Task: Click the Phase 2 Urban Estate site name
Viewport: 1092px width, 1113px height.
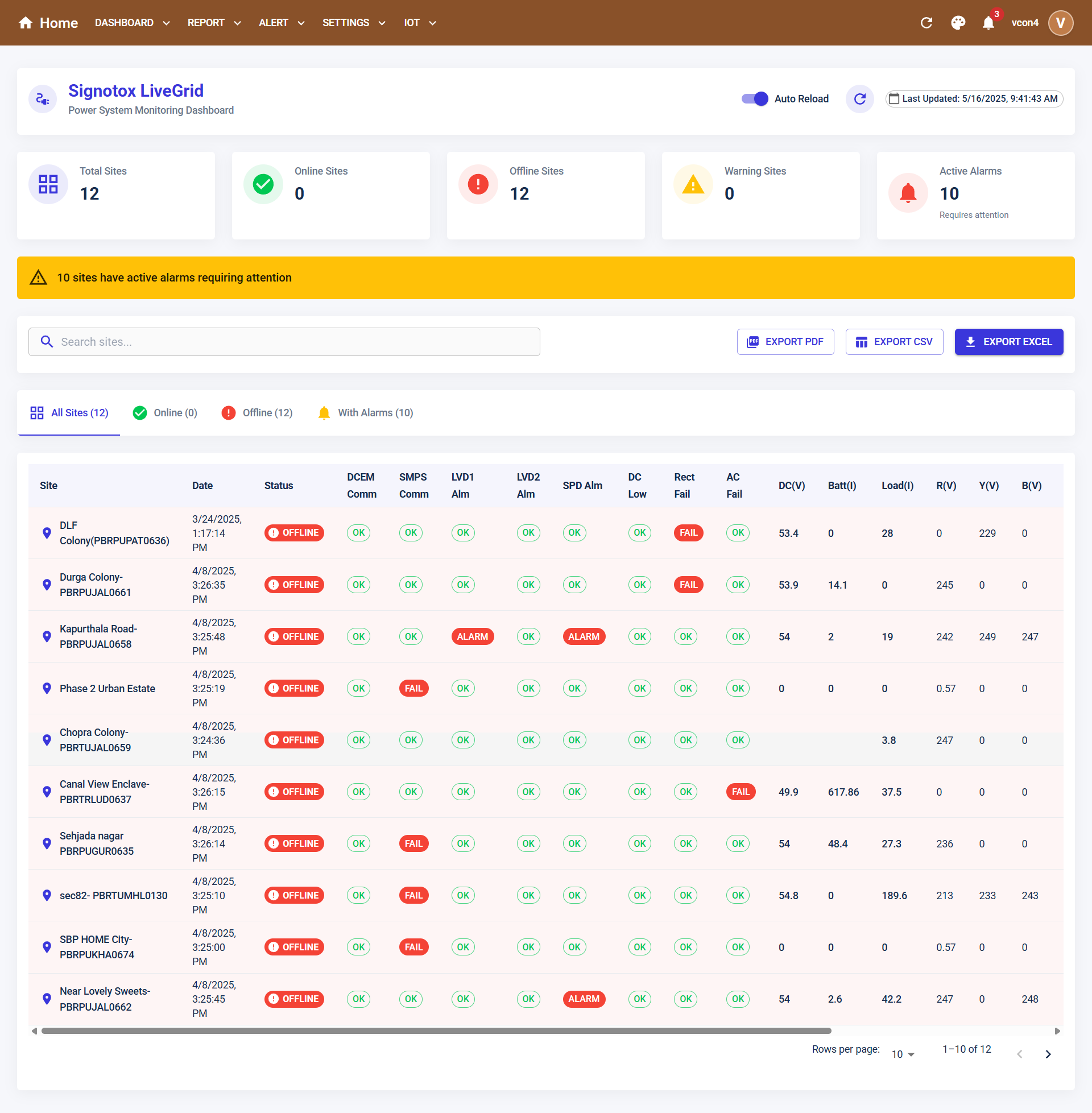Action: pyautogui.click(x=107, y=688)
